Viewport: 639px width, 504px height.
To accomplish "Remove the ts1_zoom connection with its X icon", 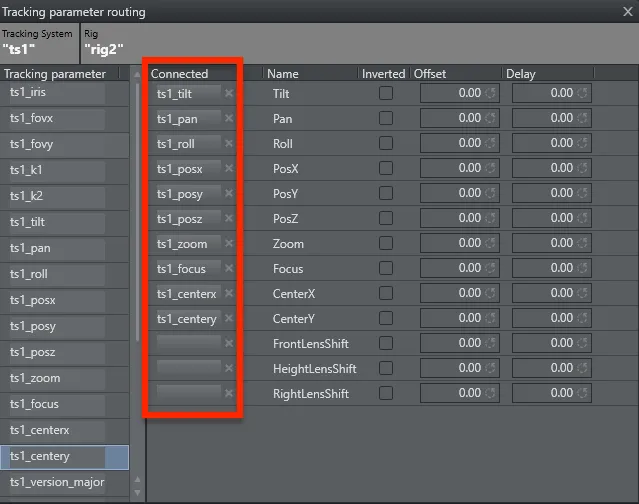I will 229,243.
